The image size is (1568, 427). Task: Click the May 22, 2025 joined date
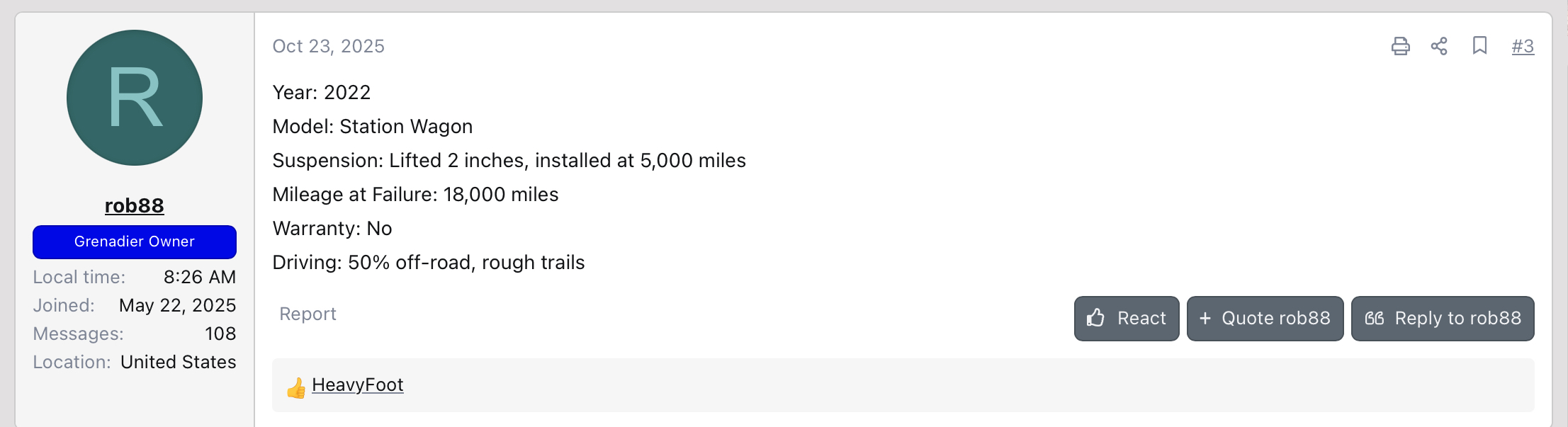point(178,305)
